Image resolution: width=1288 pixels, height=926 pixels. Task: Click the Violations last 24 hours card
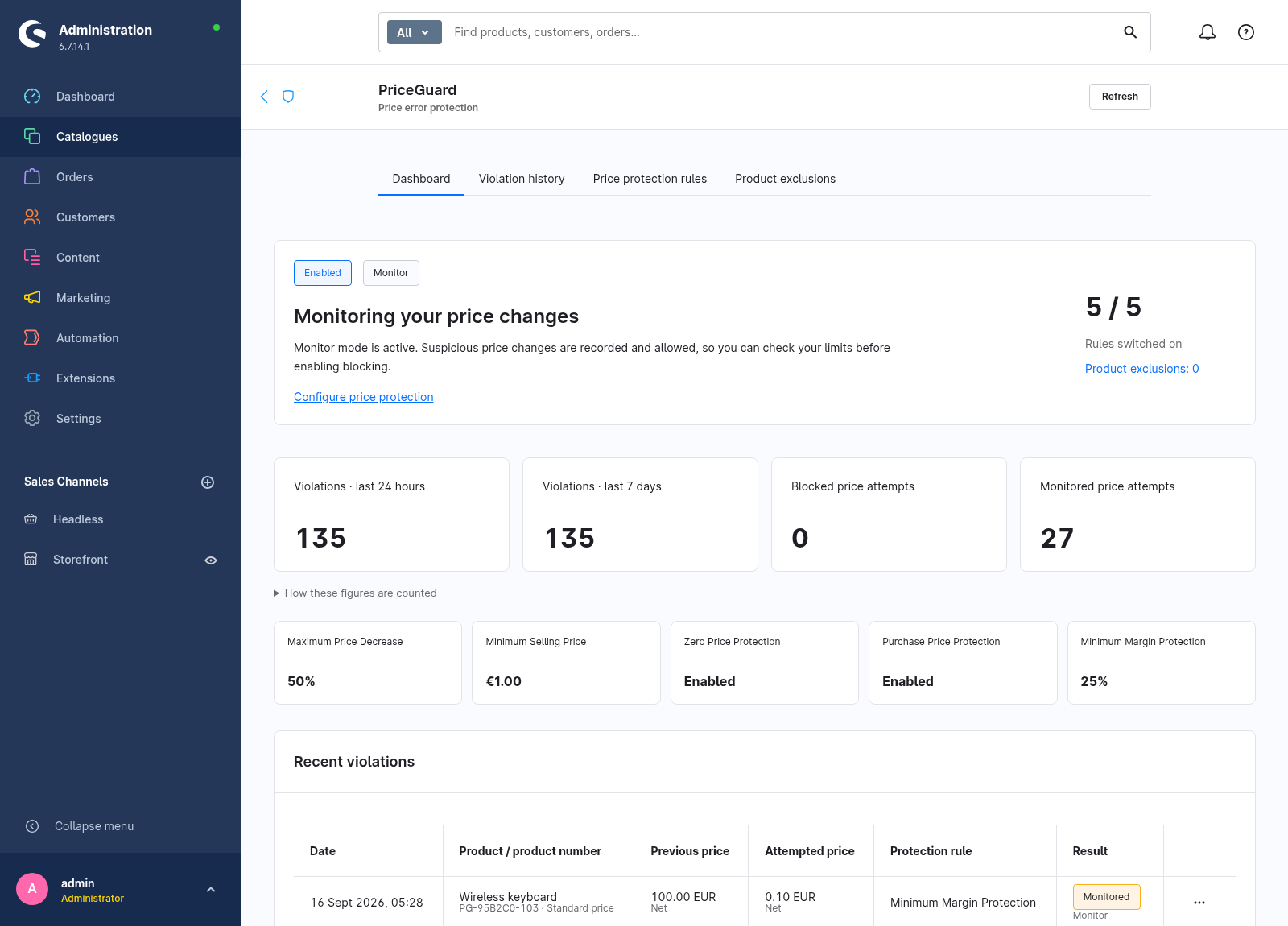tap(391, 515)
